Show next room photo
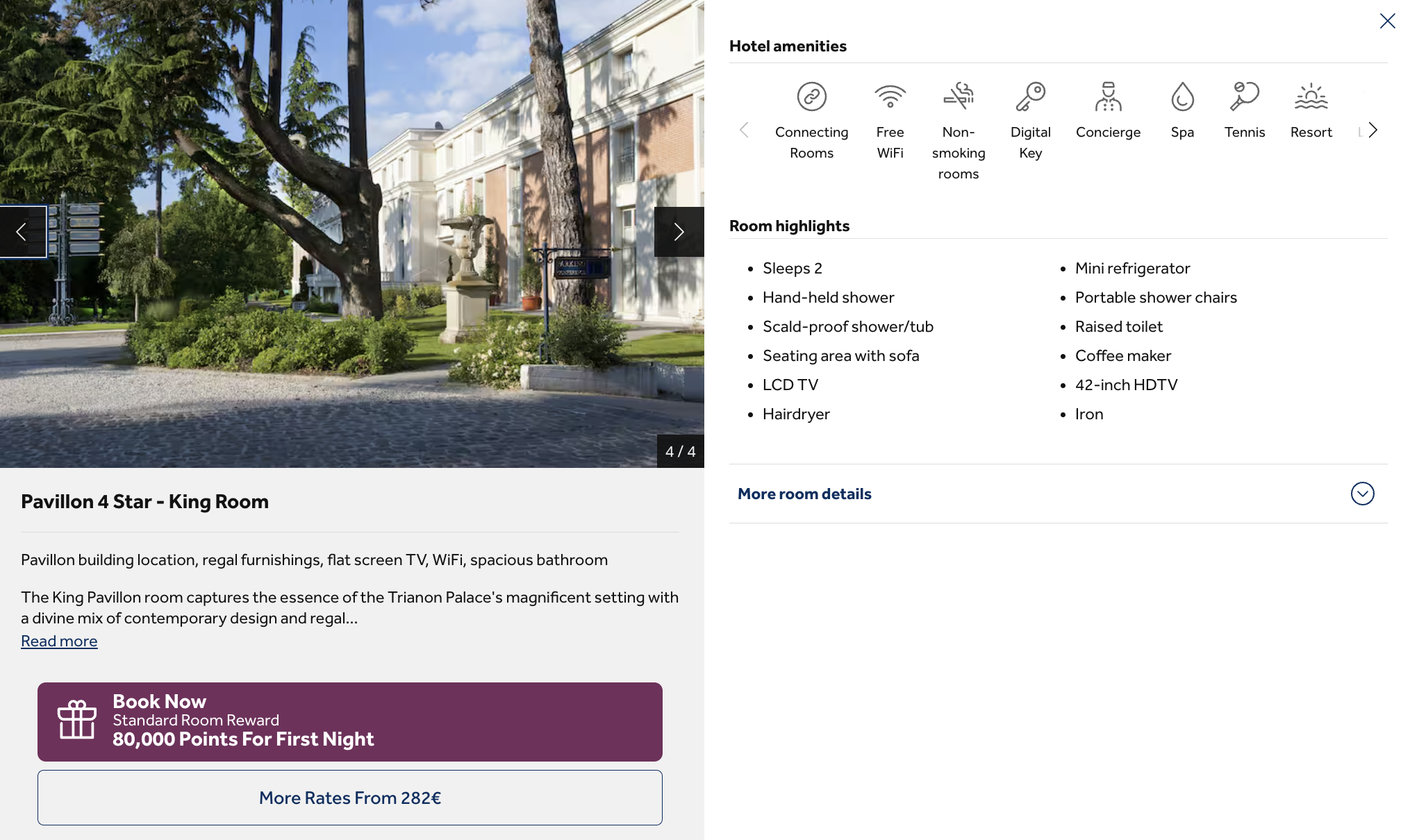The image size is (1410, 840). tap(679, 232)
